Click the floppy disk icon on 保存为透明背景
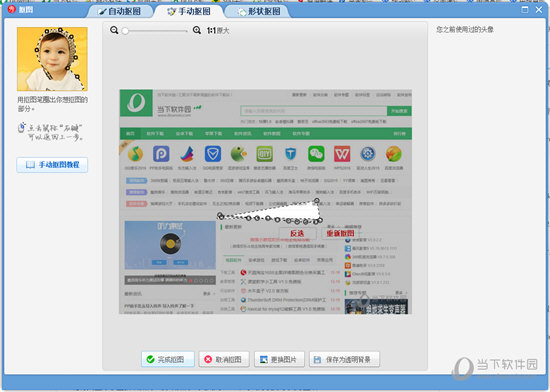 [x=317, y=360]
